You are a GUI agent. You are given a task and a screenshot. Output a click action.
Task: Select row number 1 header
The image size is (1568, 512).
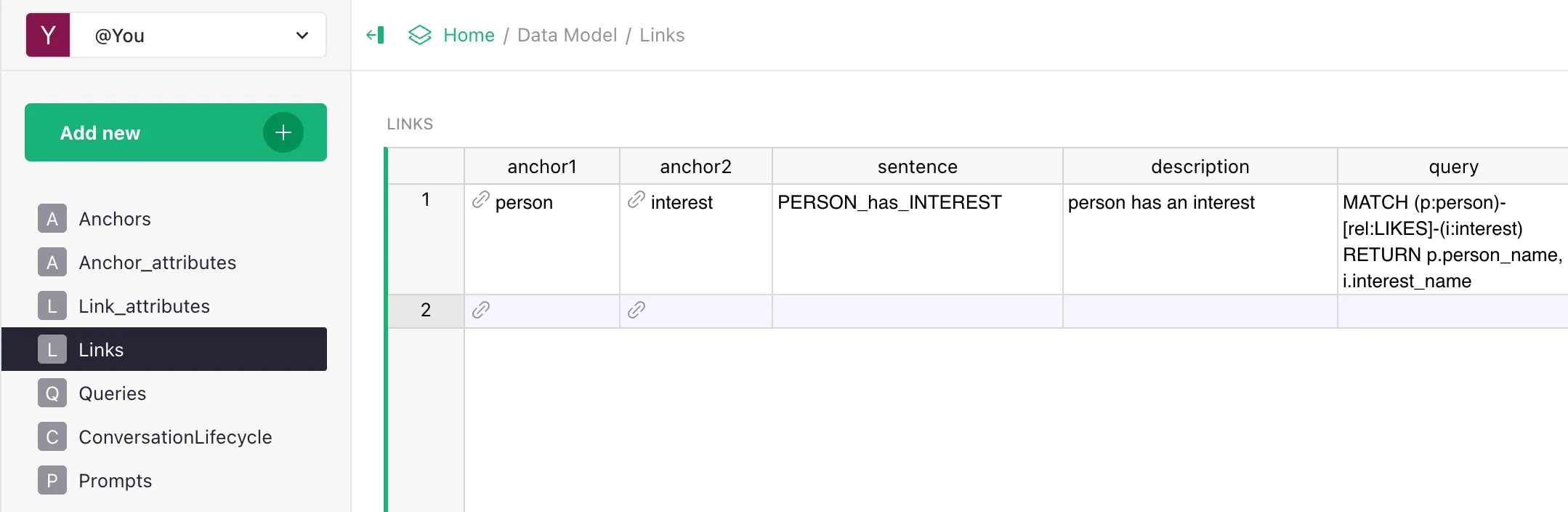point(426,239)
